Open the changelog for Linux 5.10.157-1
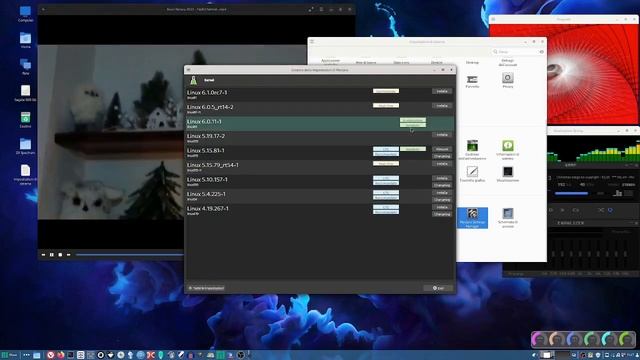 click(x=442, y=185)
